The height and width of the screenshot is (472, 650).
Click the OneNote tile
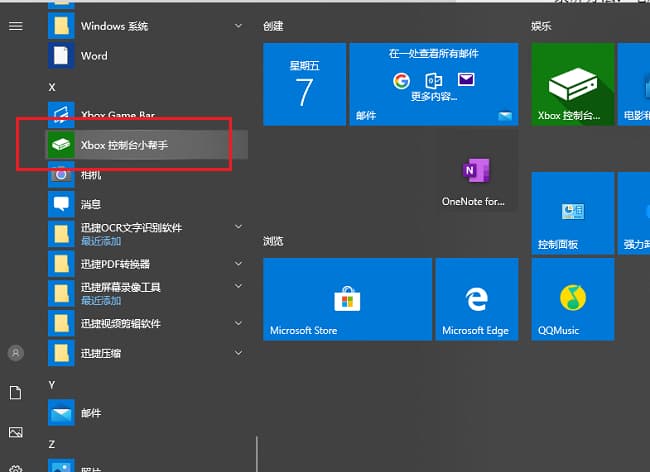click(473, 174)
